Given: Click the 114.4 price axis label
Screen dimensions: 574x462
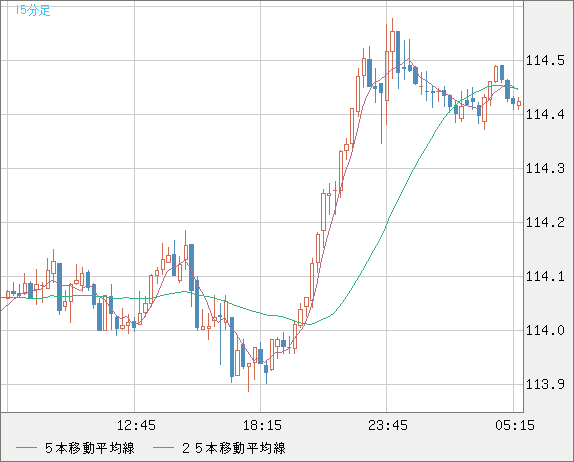Looking at the screenshot, I should click(545, 115).
